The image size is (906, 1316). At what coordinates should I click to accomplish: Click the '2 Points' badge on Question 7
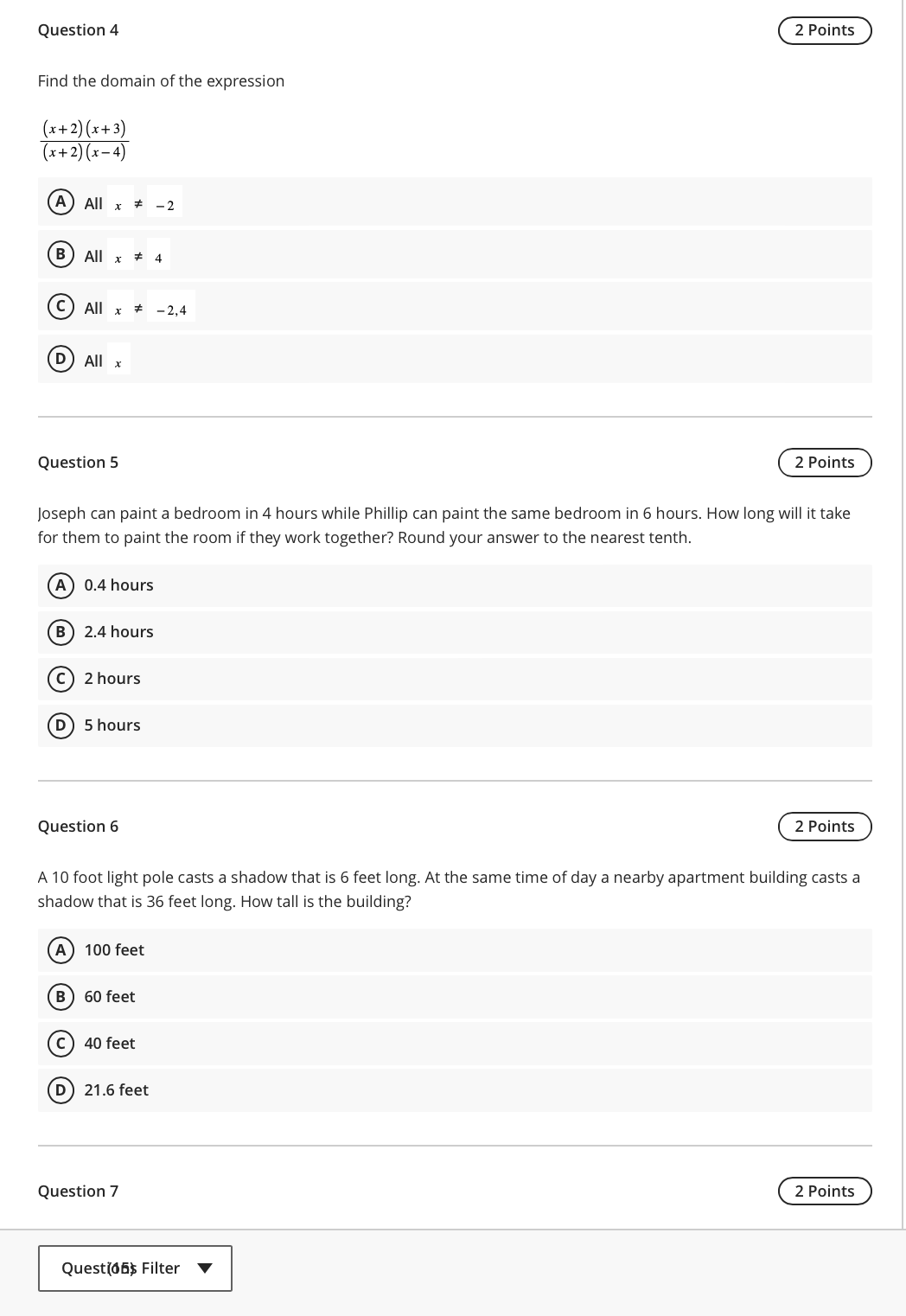824,1191
